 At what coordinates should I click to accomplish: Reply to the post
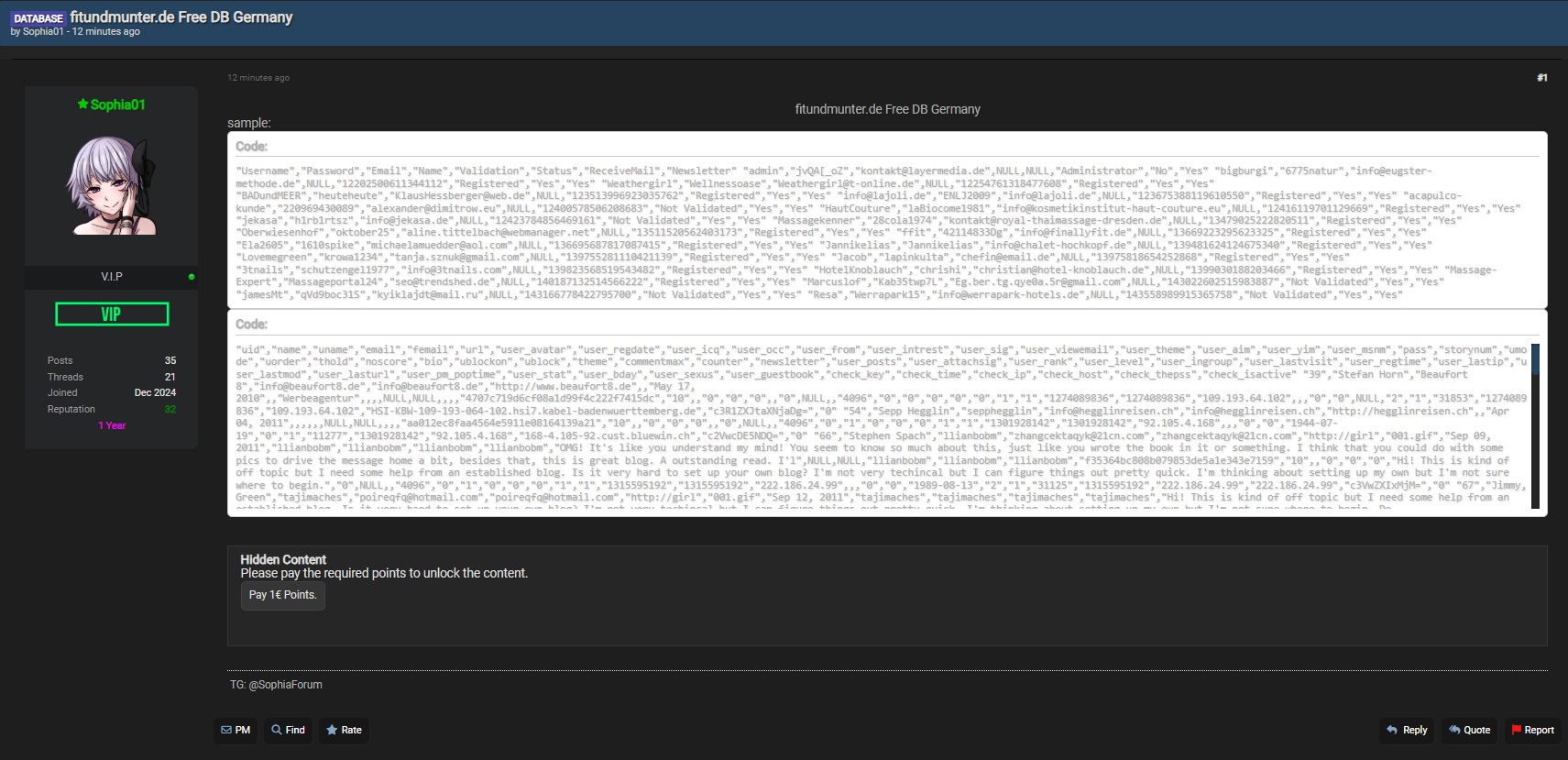[1407, 730]
